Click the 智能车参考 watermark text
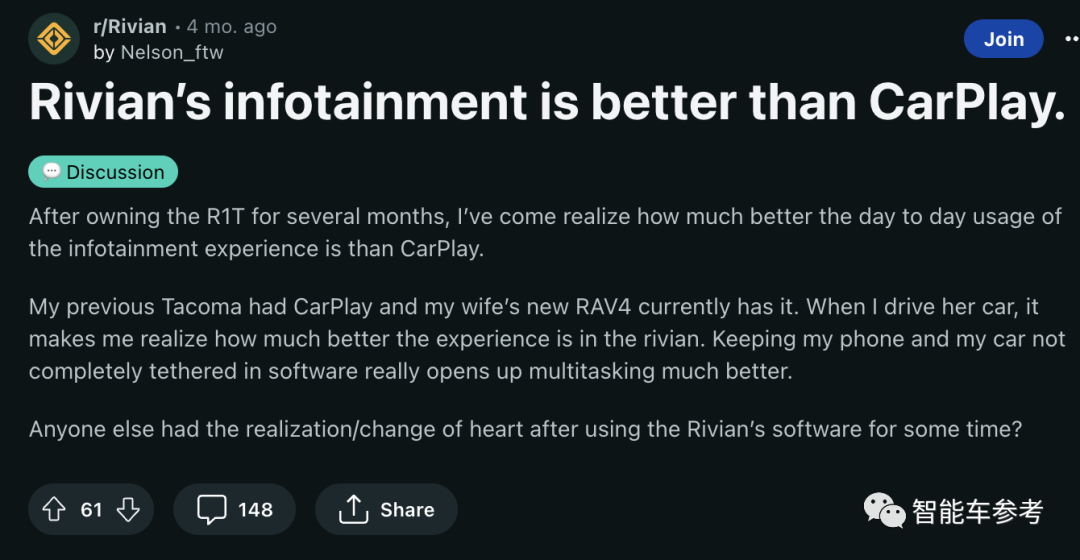 click(977, 511)
